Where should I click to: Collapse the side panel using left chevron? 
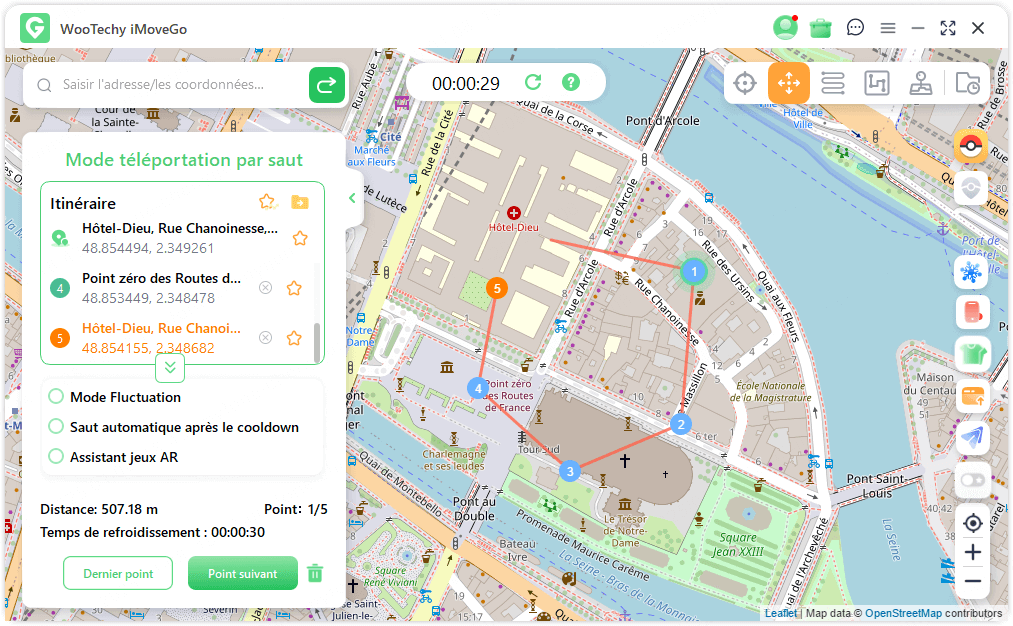352,198
